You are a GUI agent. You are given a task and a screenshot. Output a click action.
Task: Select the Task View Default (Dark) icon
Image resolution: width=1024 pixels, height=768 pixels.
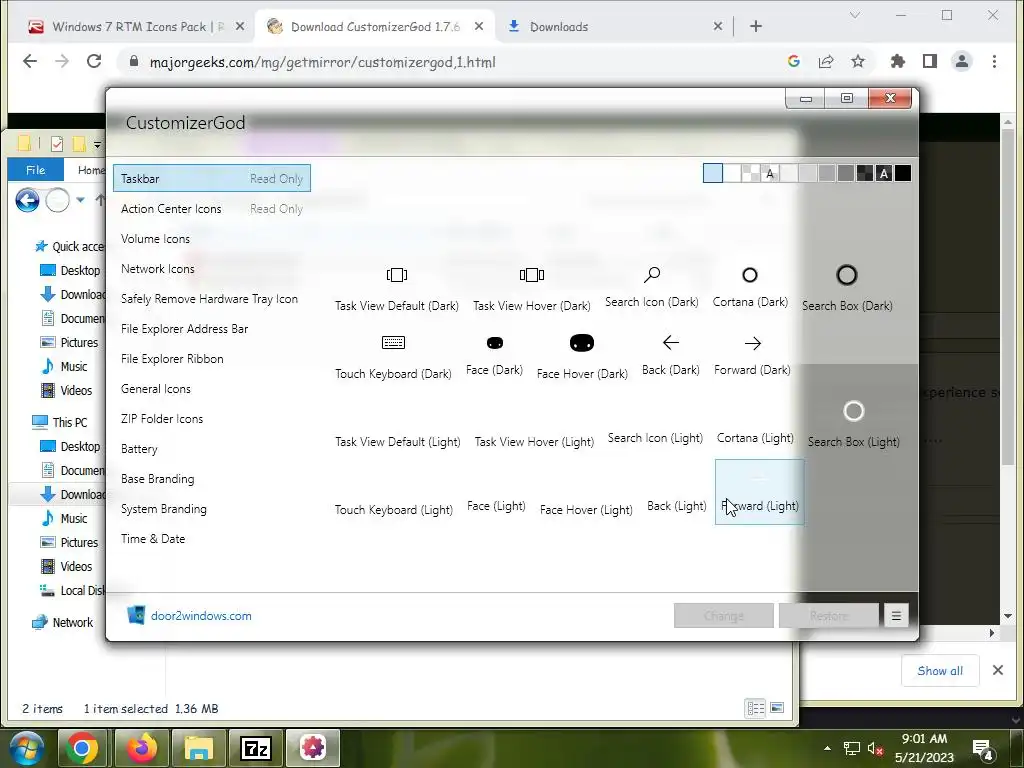pyautogui.click(x=396, y=275)
